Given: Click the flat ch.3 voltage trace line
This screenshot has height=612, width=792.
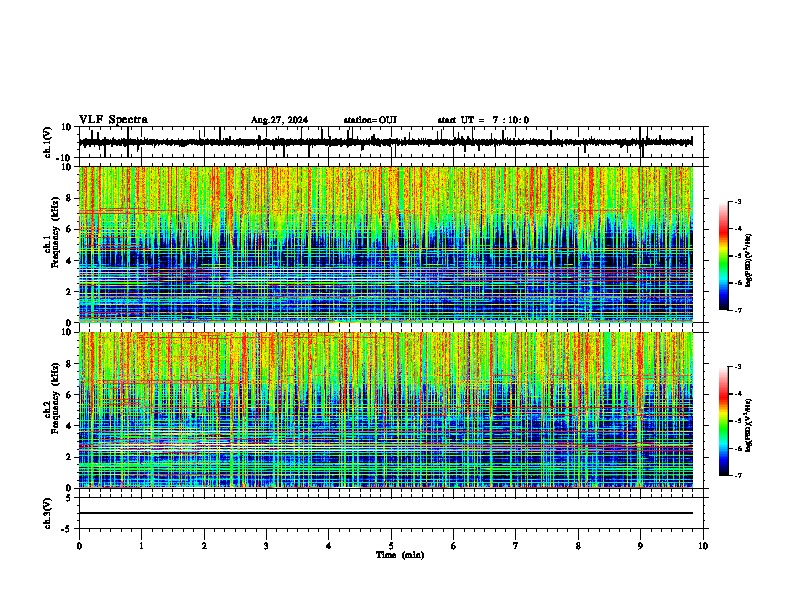Looking at the screenshot, I should click(x=385, y=513).
